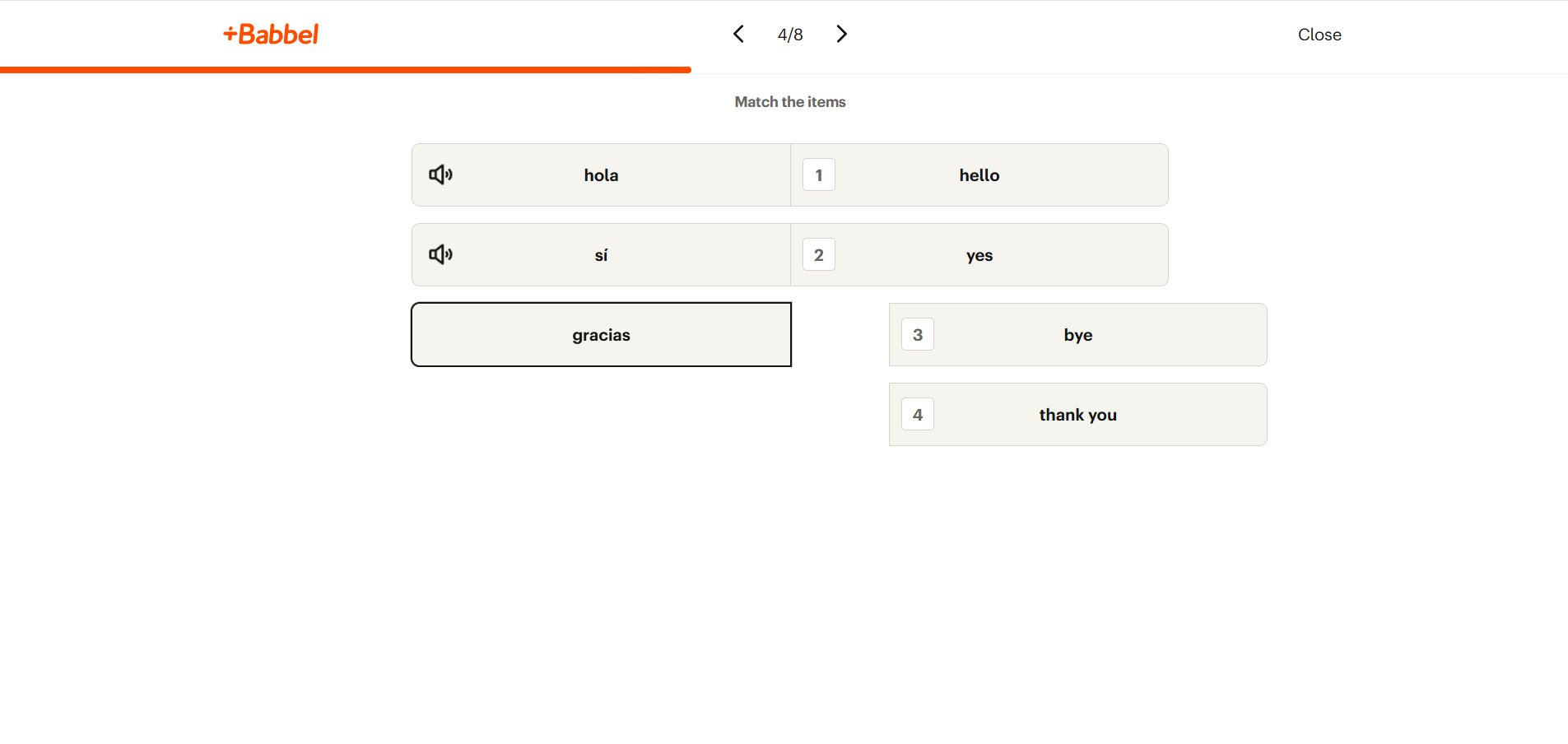Click the number 1 badge on hello
Image resolution: width=1568 pixels, height=744 pixels.
818,174
